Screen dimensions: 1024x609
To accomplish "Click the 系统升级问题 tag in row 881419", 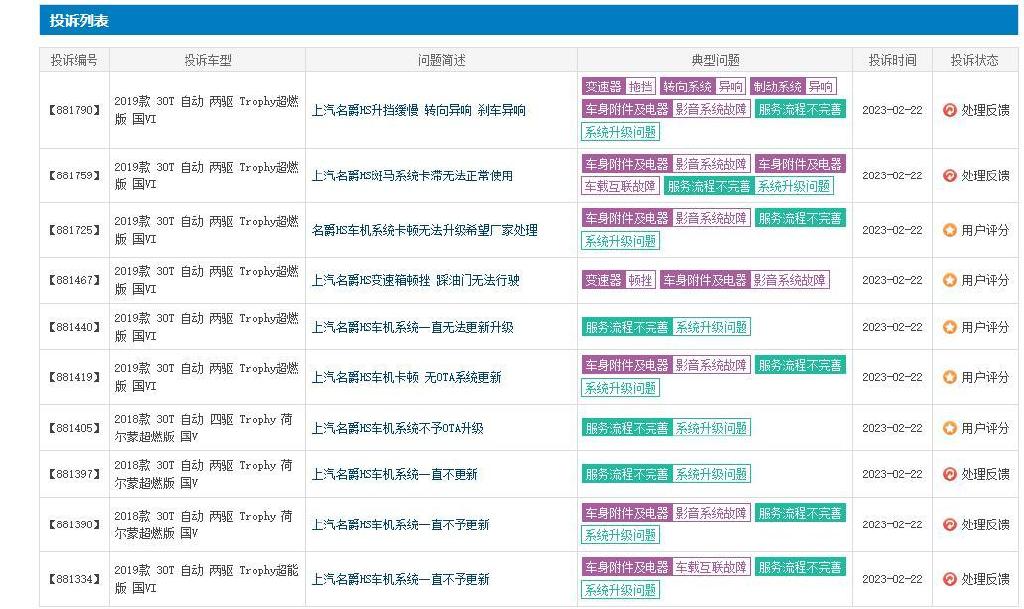I will pos(620,388).
